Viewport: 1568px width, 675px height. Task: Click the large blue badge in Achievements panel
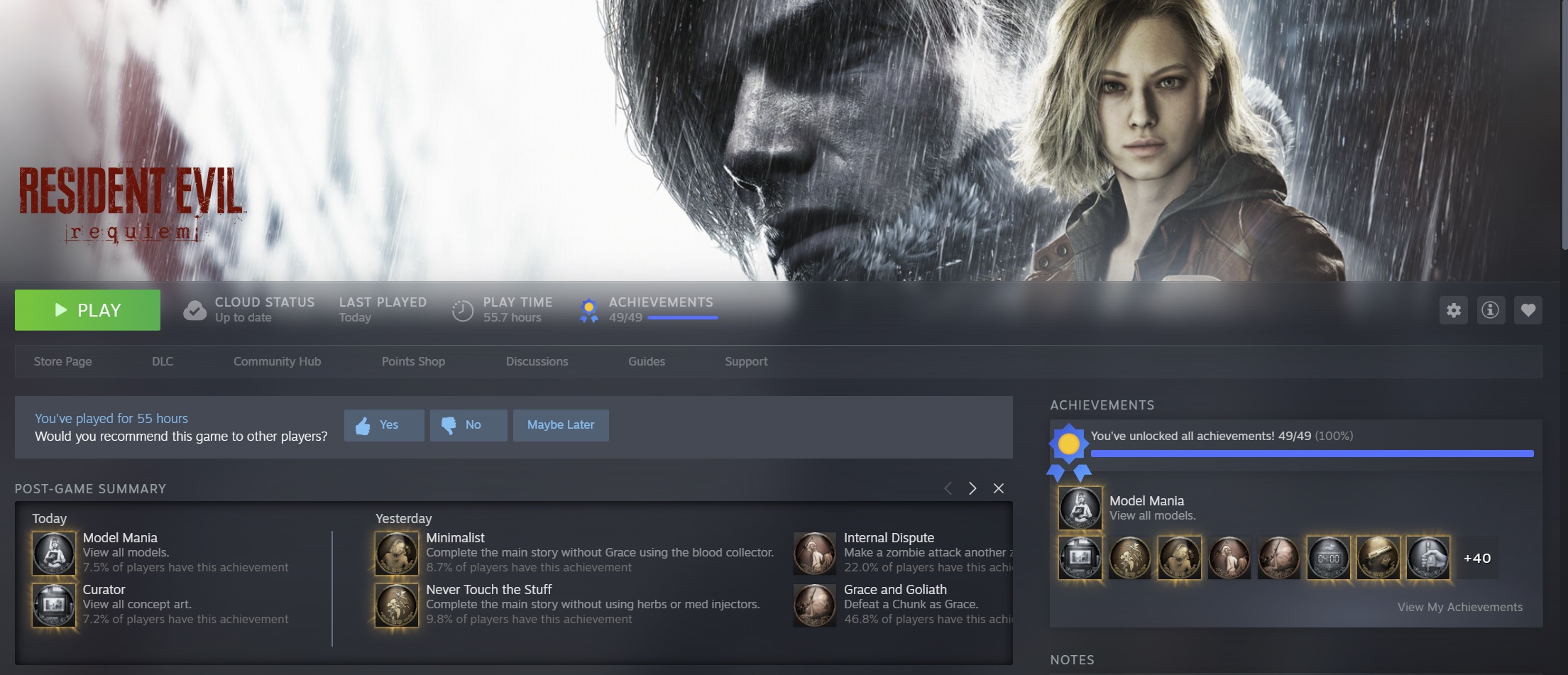click(1068, 451)
